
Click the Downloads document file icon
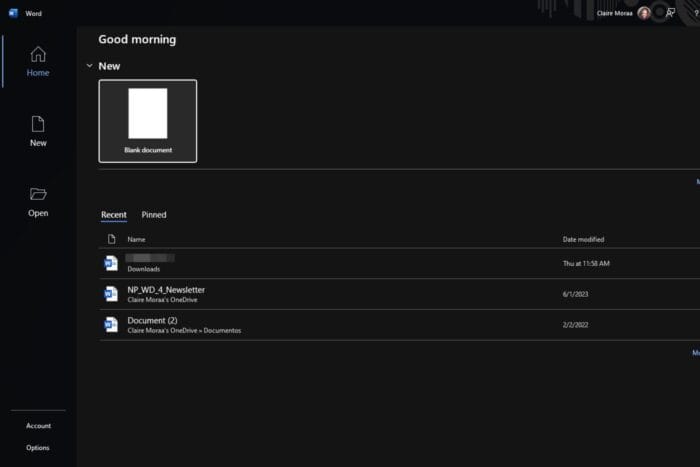(x=111, y=263)
